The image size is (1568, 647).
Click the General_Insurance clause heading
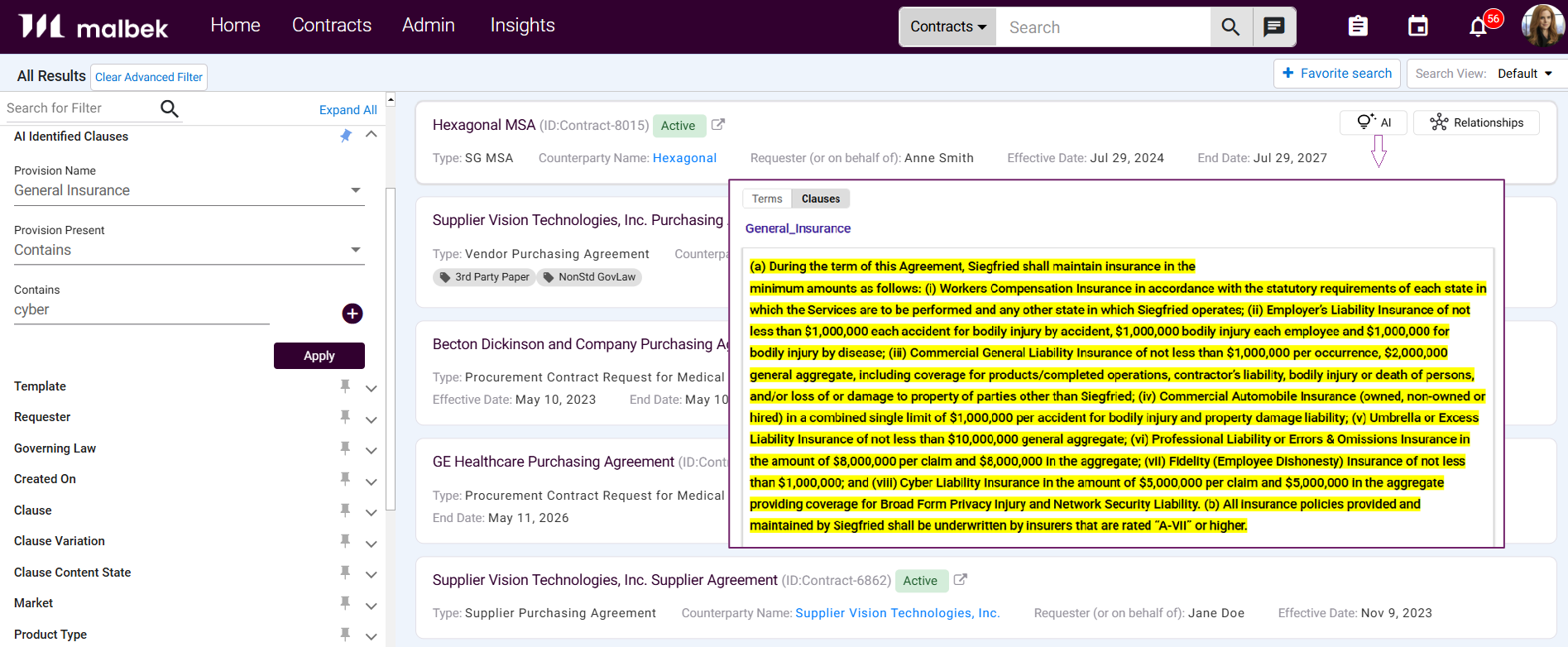click(798, 228)
